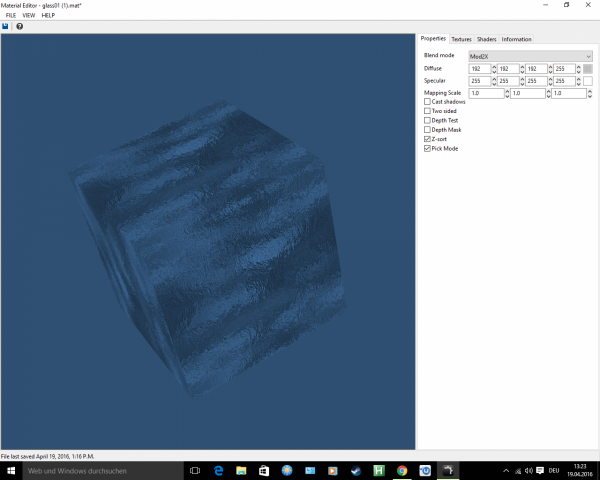The image size is (600, 480).
Task: Open the FILE menu
Action: (x=11, y=15)
